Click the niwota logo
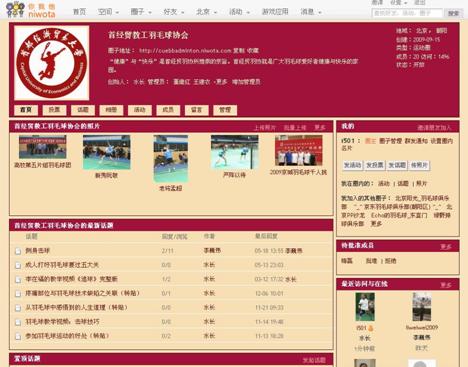 click(31, 10)
